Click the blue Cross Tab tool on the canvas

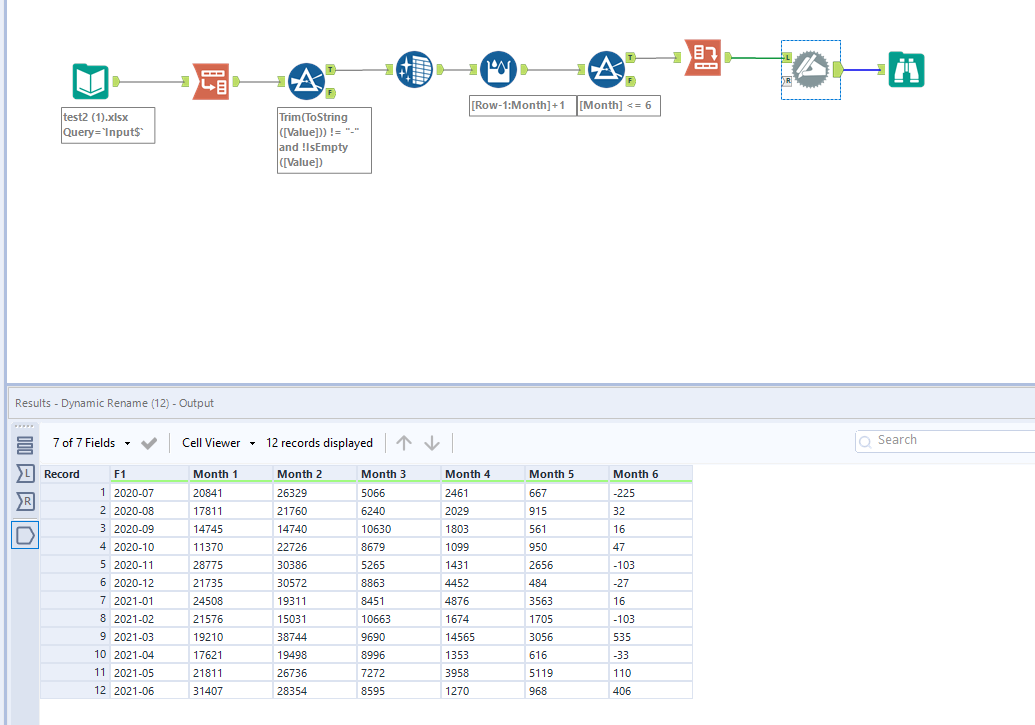pyautogui.click(x=414, y=71)
